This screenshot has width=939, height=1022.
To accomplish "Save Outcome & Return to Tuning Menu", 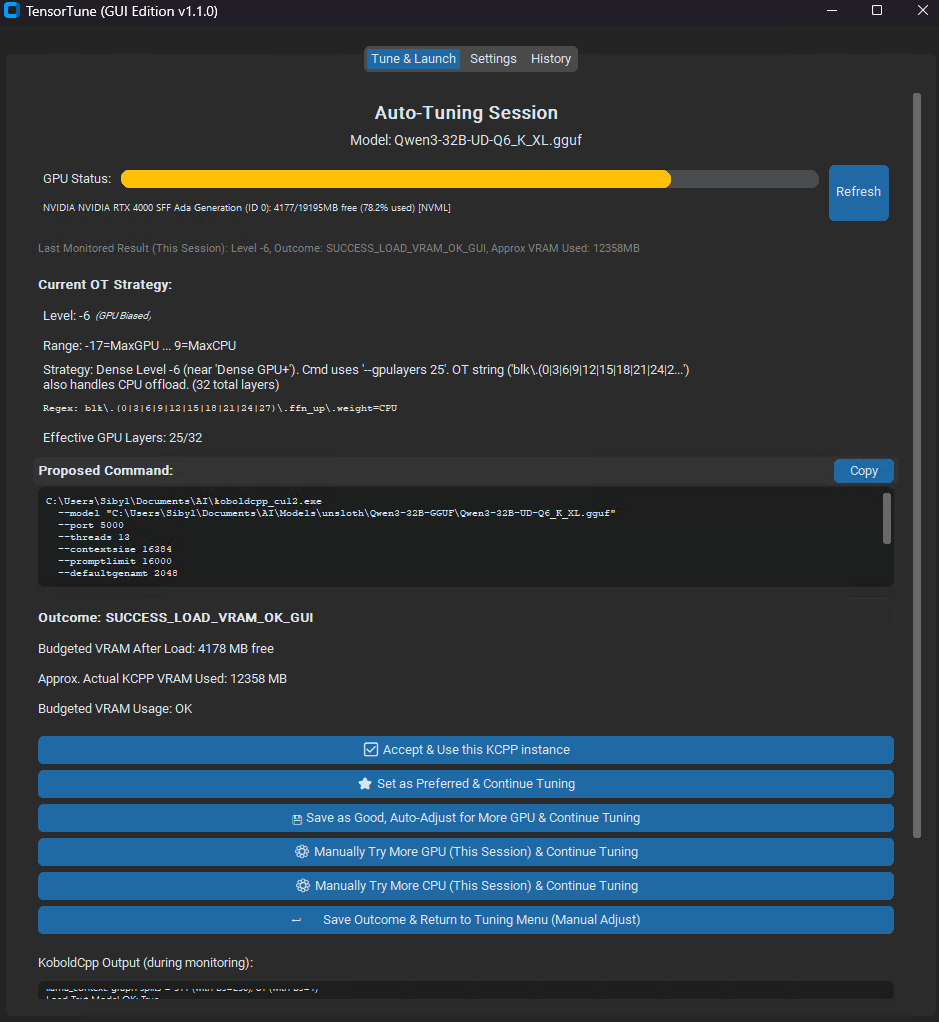I will [x=465, y=919].
